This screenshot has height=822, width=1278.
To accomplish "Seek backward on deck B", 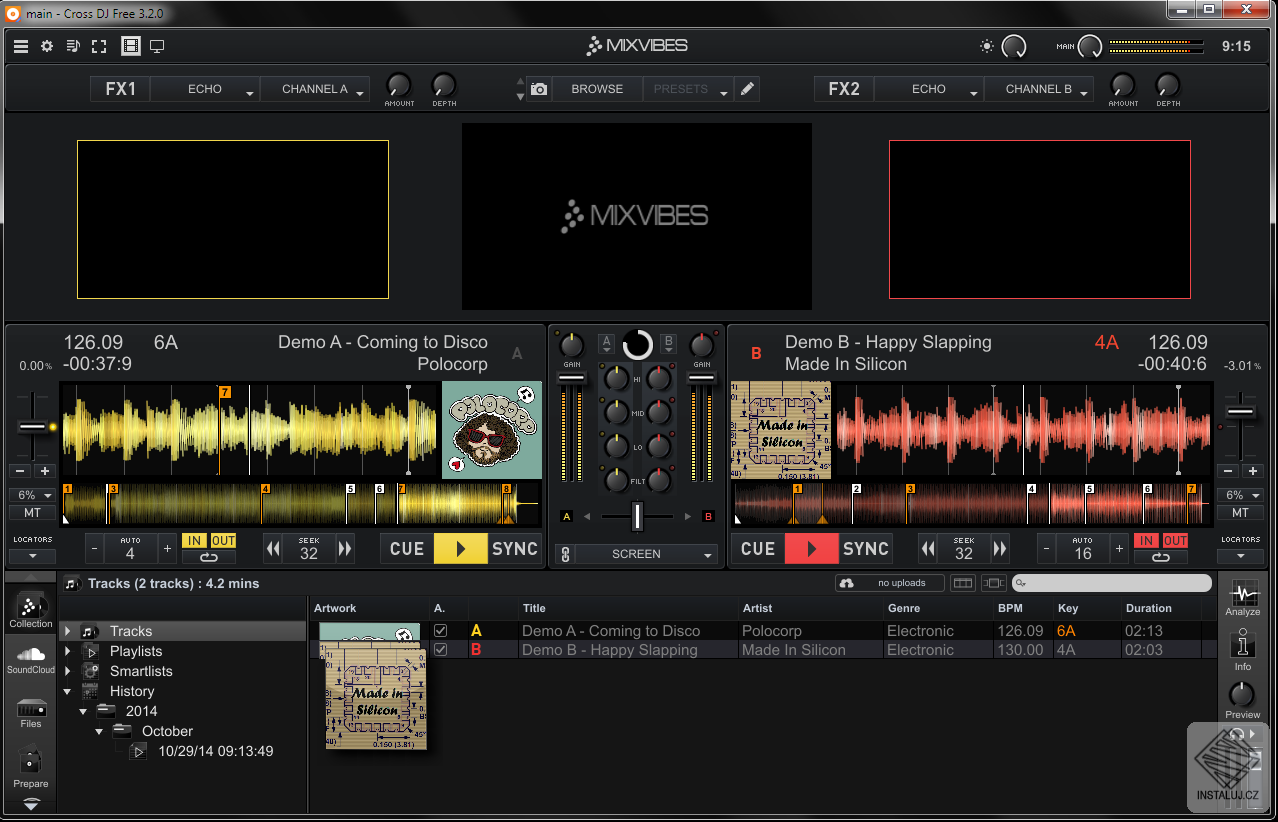I will coord(928,549).
